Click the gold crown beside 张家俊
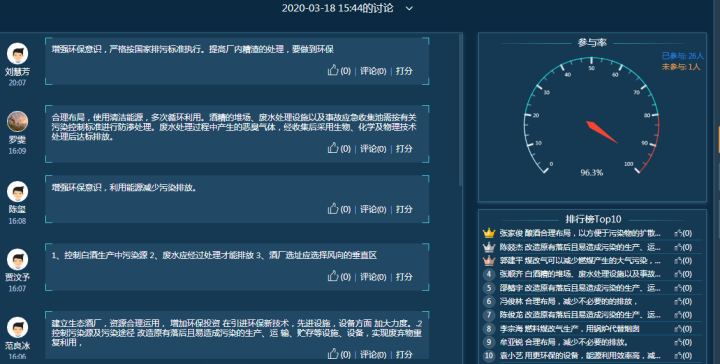 coord(489,233)
